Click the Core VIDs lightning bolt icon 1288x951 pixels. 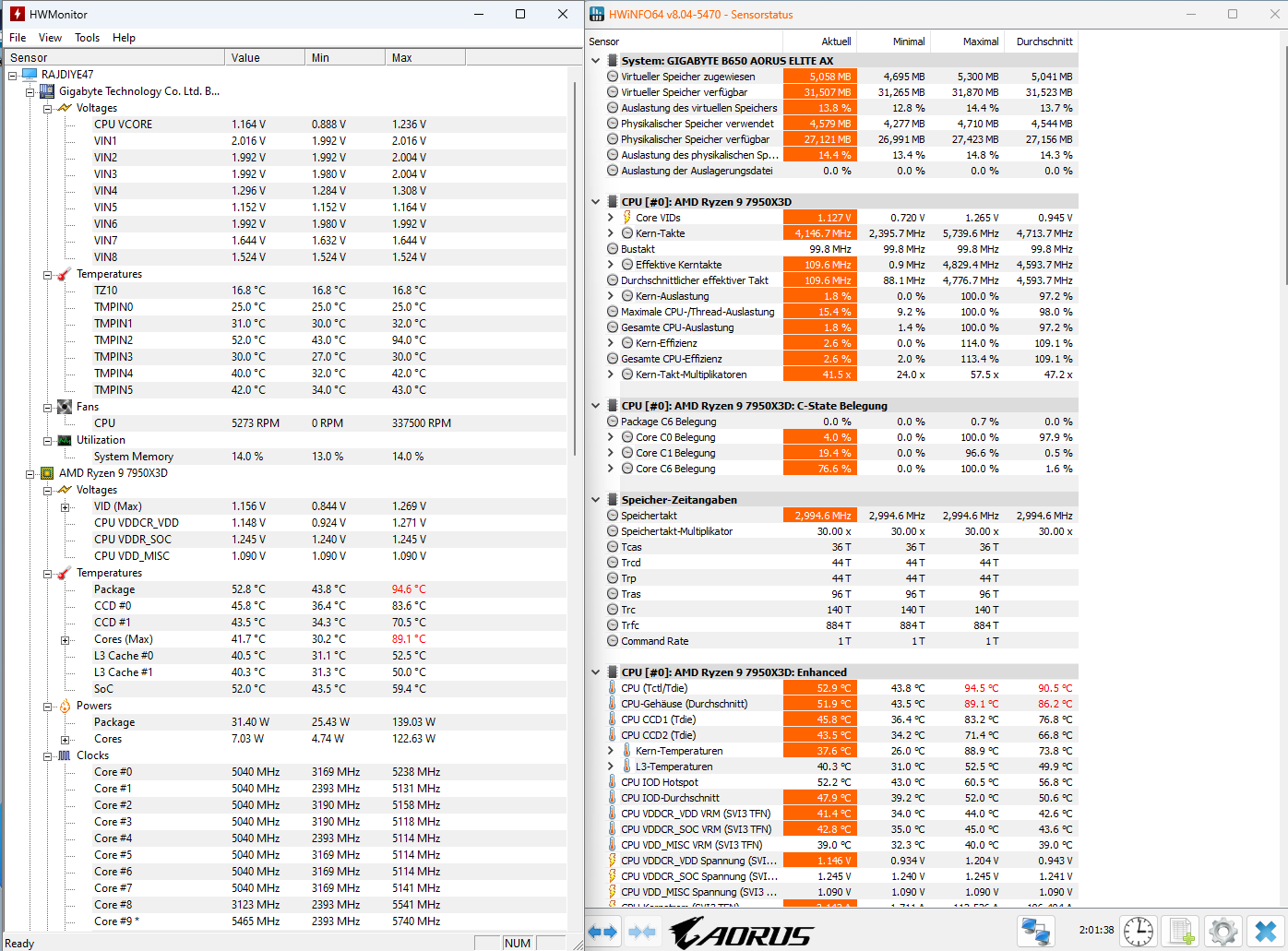tap(626, 218)
